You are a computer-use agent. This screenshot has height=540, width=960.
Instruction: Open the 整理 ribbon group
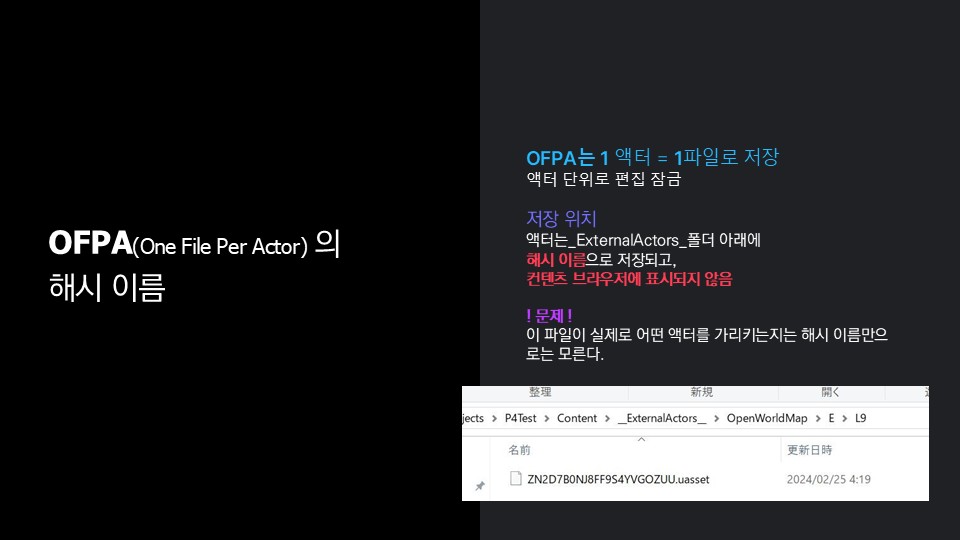point(540,392)
